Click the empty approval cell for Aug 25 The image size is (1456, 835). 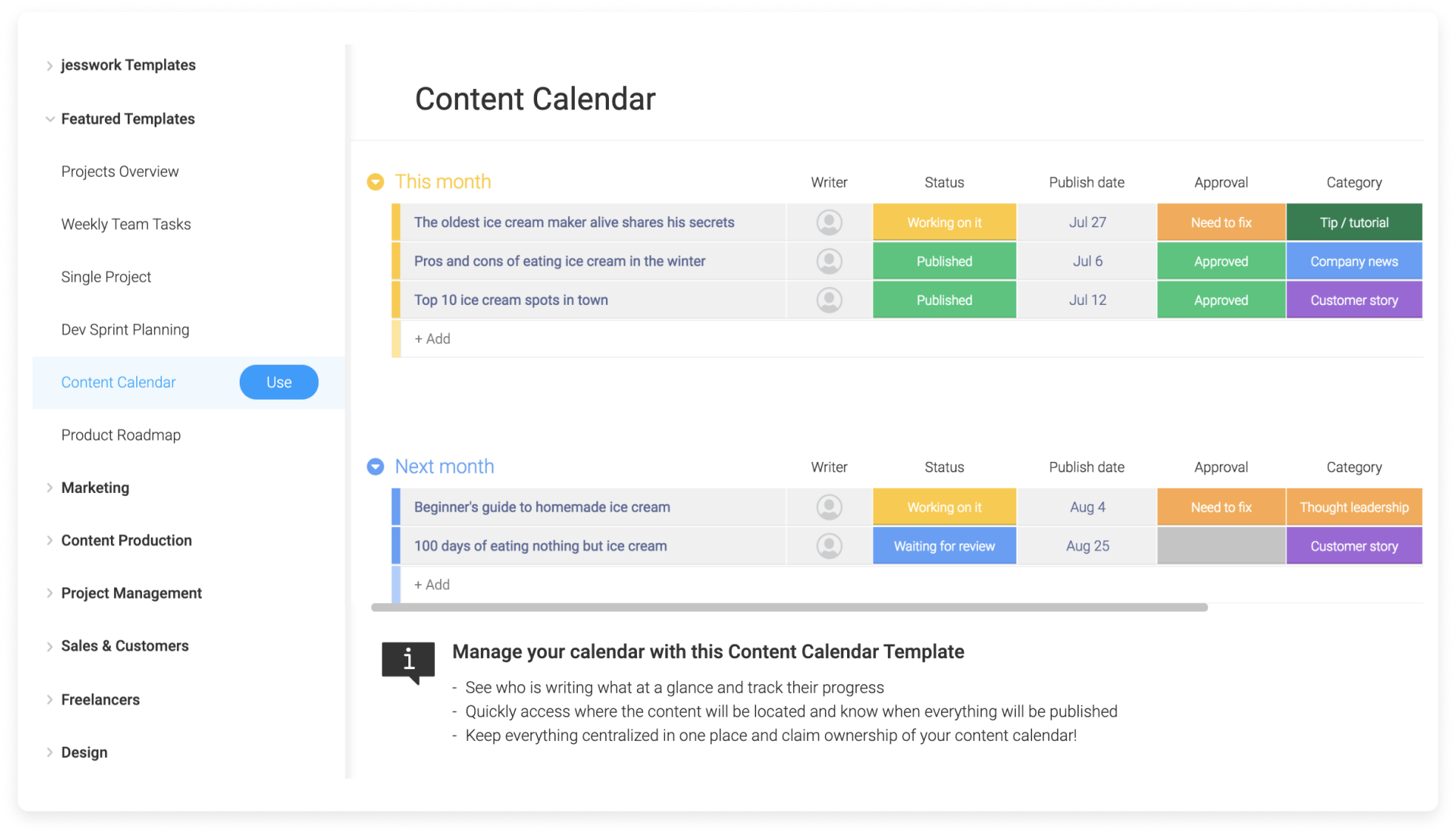[1221, 546]
